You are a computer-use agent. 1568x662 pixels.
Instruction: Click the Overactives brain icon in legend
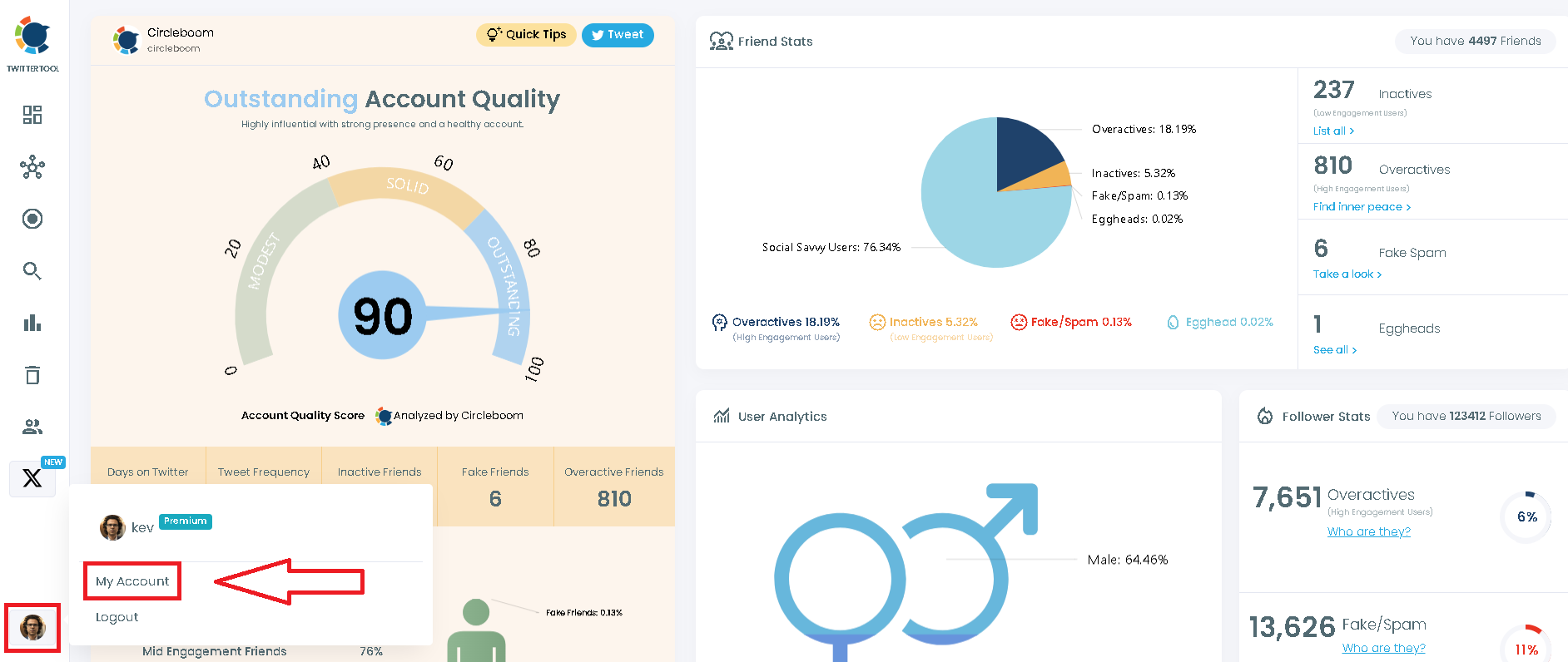point(720,323)
